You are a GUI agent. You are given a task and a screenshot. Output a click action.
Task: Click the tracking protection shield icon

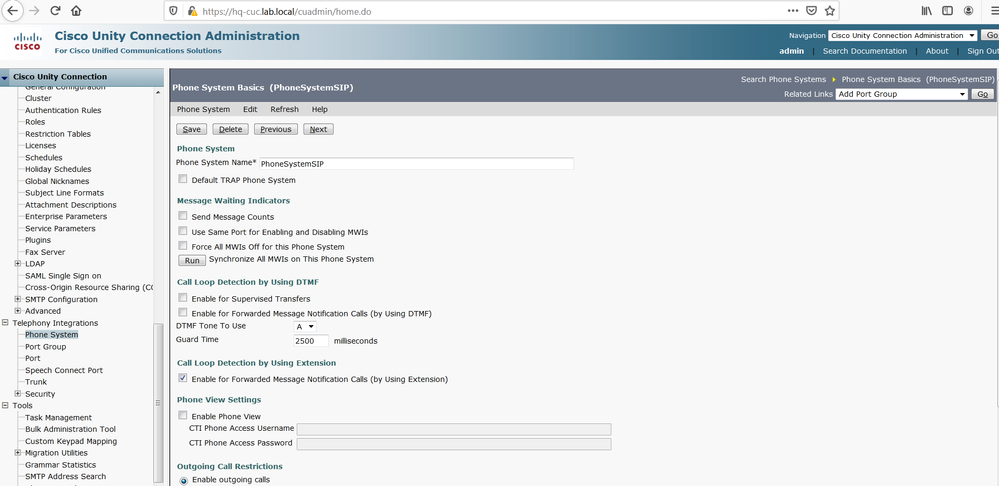pos(175,11)
